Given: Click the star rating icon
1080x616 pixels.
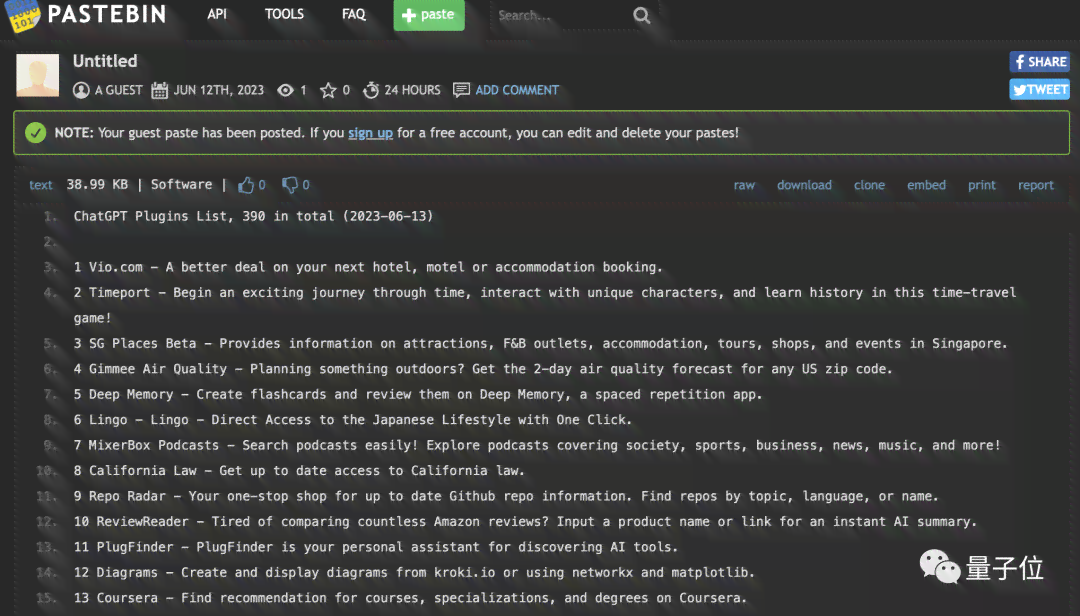Looking at the screenshot, I should click(x=329, y=90).
